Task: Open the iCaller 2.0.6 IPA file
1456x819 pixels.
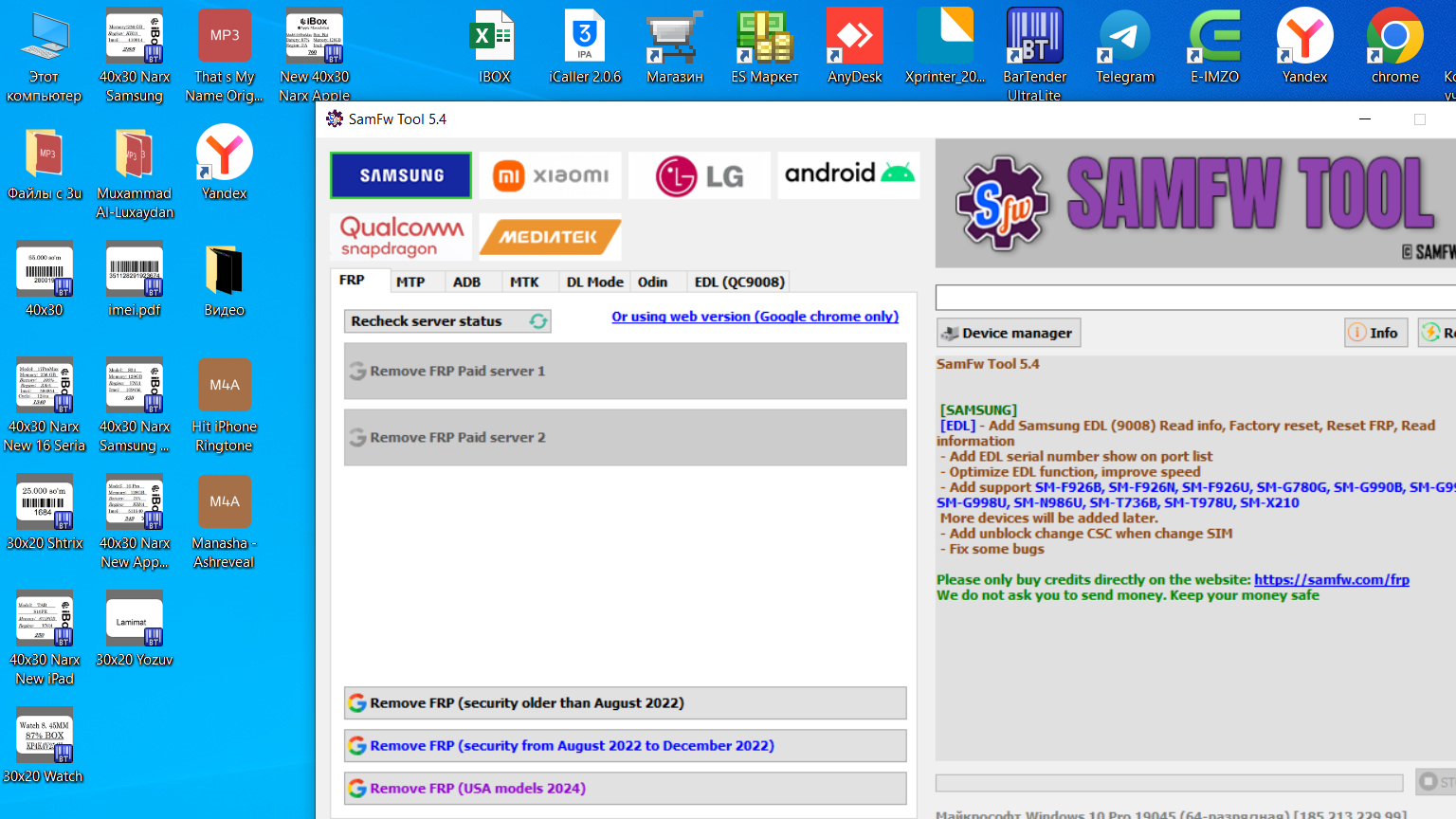Action: [585, 47]
